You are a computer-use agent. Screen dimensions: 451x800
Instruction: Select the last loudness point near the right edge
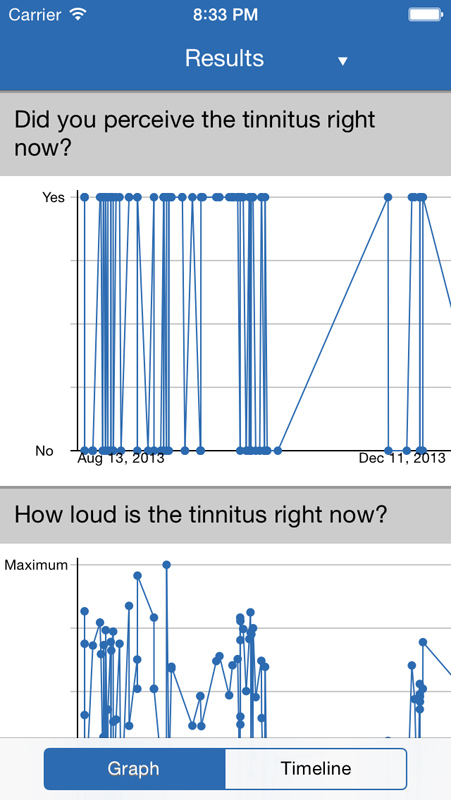pyautogui.click(x=422, y=642)
